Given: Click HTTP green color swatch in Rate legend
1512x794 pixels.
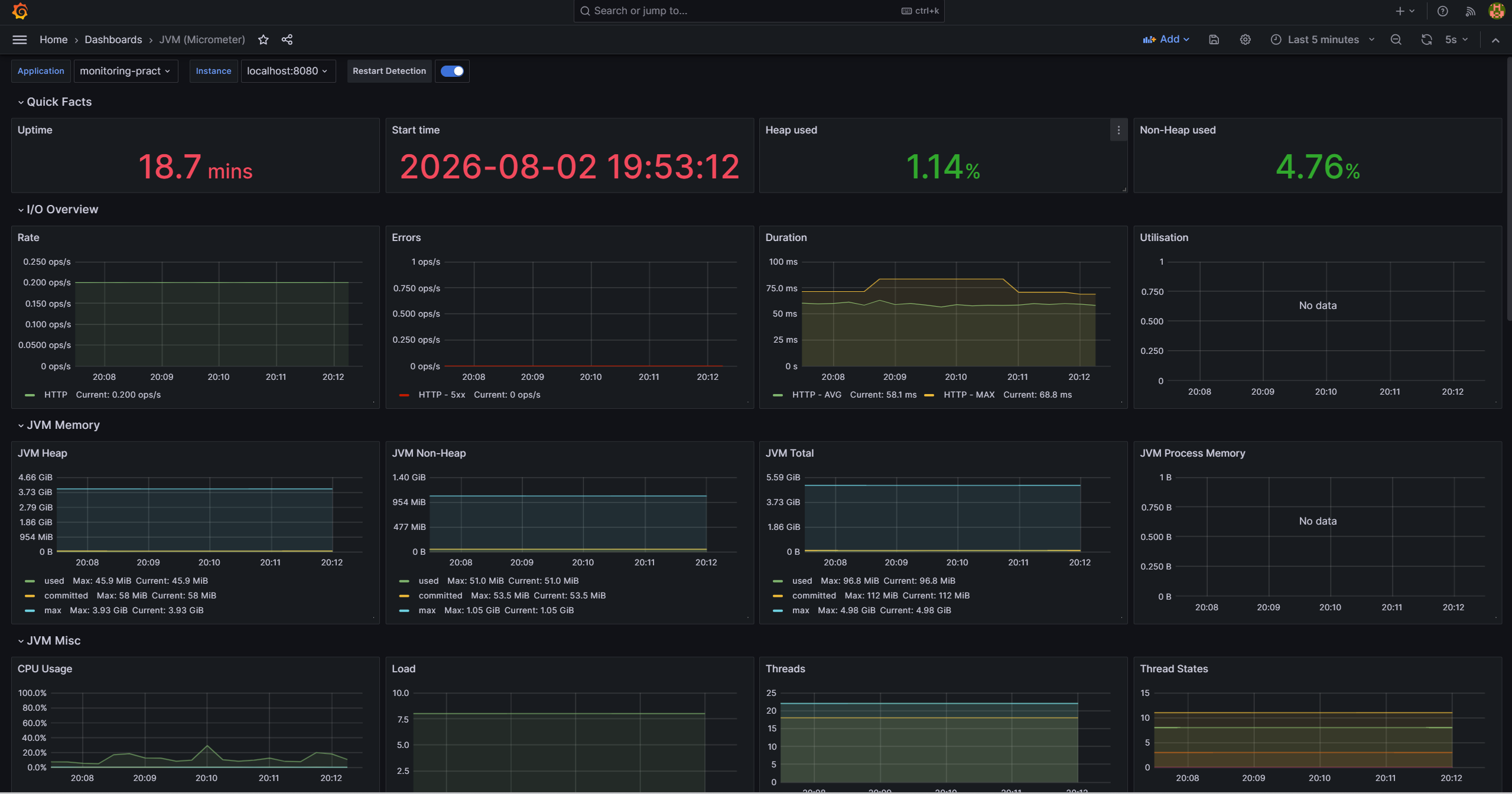Looking at the screenshot, I should coord(30,395).
